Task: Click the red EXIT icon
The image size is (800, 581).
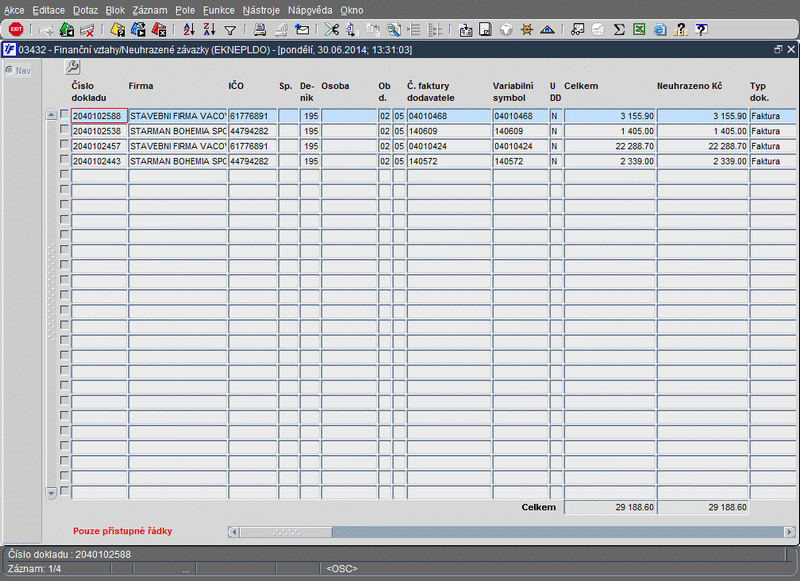Action: click(16, 30)
